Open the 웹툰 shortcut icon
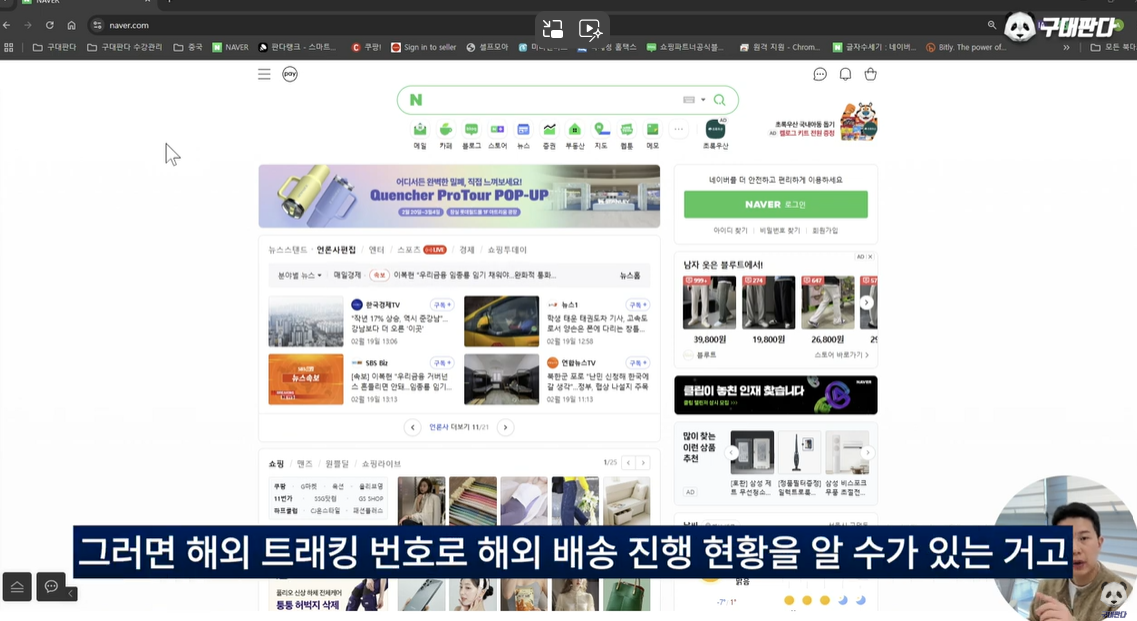Image resolution: width=1137 pixels, height=621 pixels. click(x=627, y=129)
